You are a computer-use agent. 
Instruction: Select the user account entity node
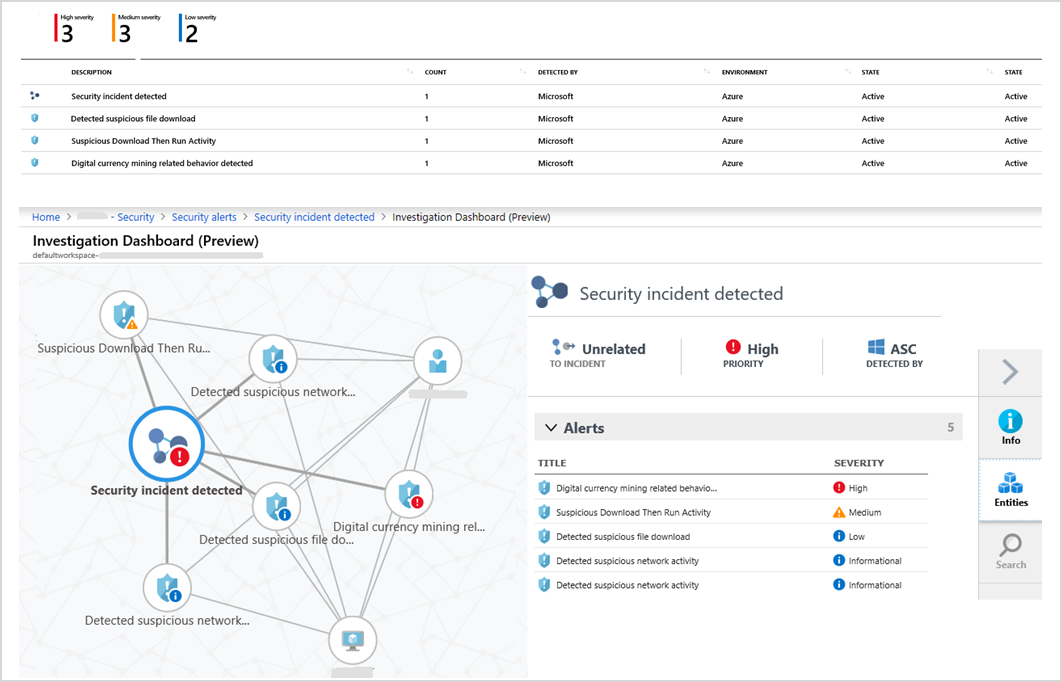(437, 361)
